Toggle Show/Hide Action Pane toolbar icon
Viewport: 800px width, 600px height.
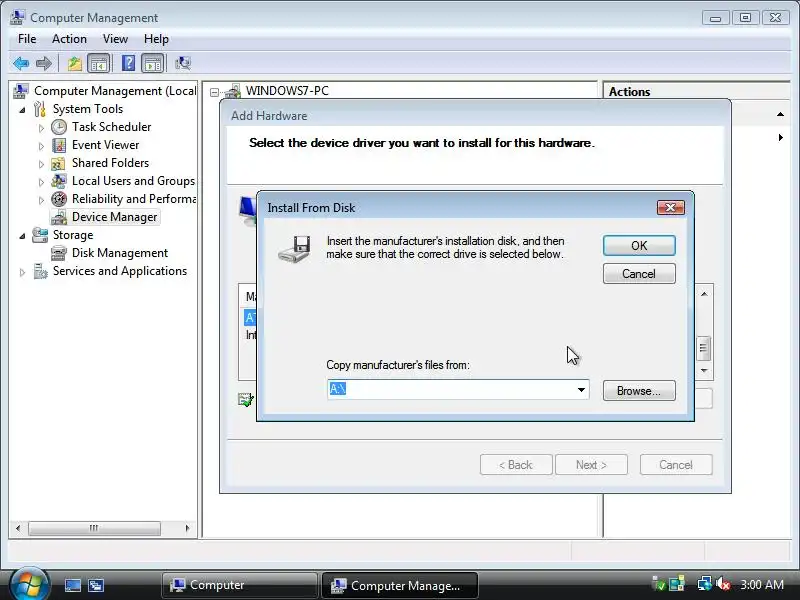153,63
